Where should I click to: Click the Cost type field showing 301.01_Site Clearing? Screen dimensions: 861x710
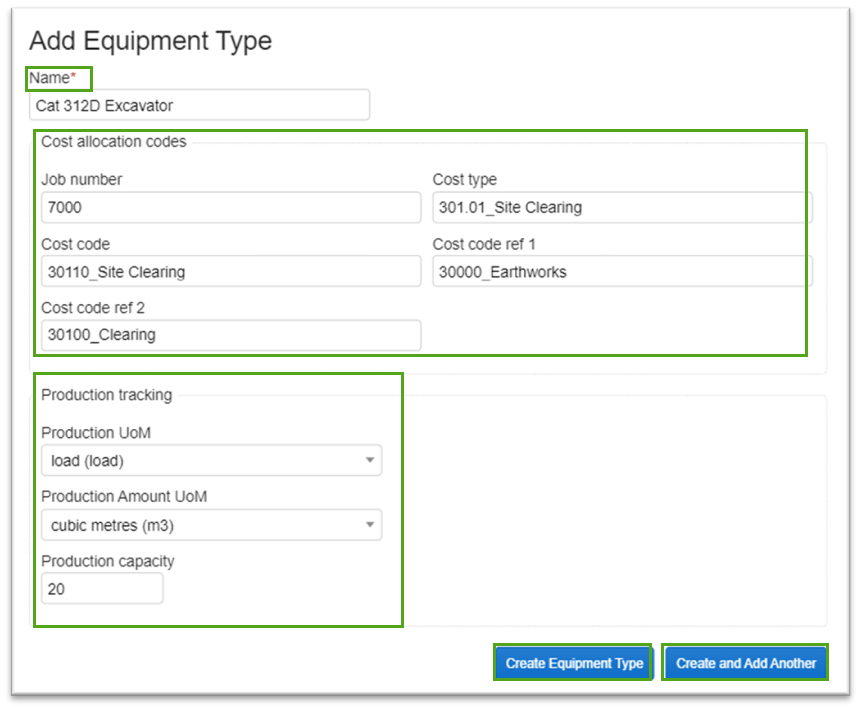[x=621, y=207]
